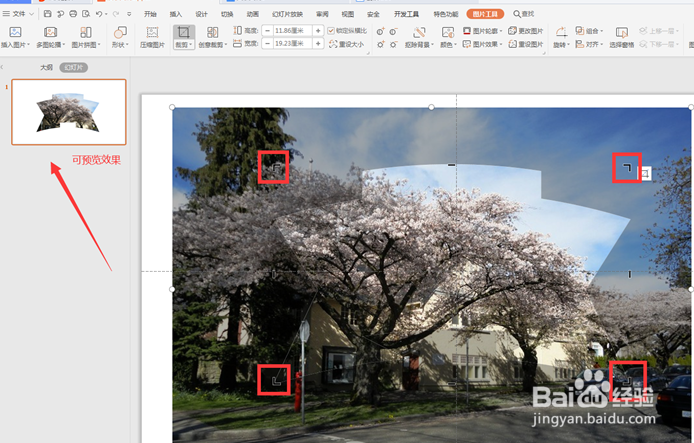
Task: Switch to the 幻灯片放映 tab
Action: 287,14
